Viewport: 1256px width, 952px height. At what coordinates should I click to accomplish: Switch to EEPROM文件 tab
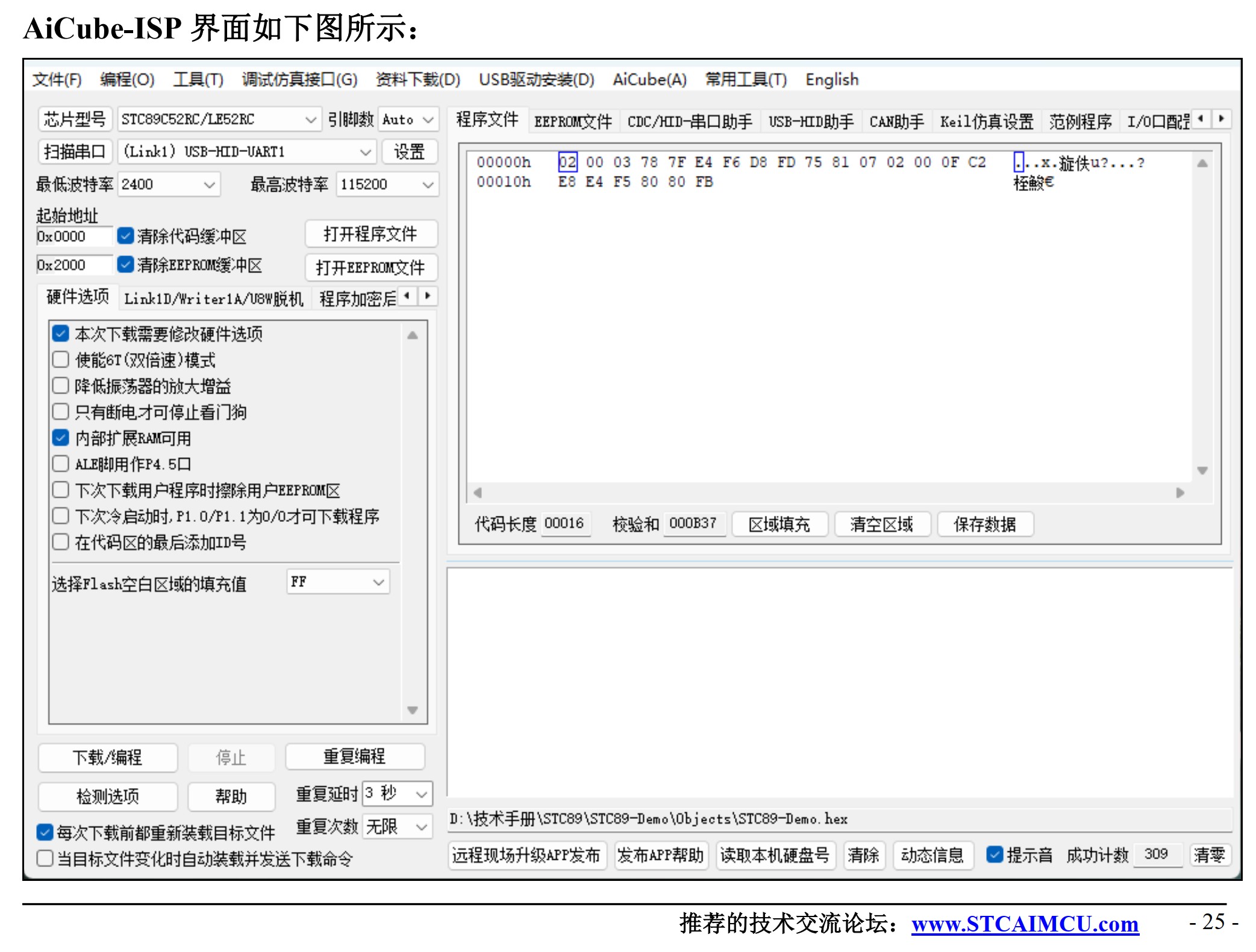point(573,122)
